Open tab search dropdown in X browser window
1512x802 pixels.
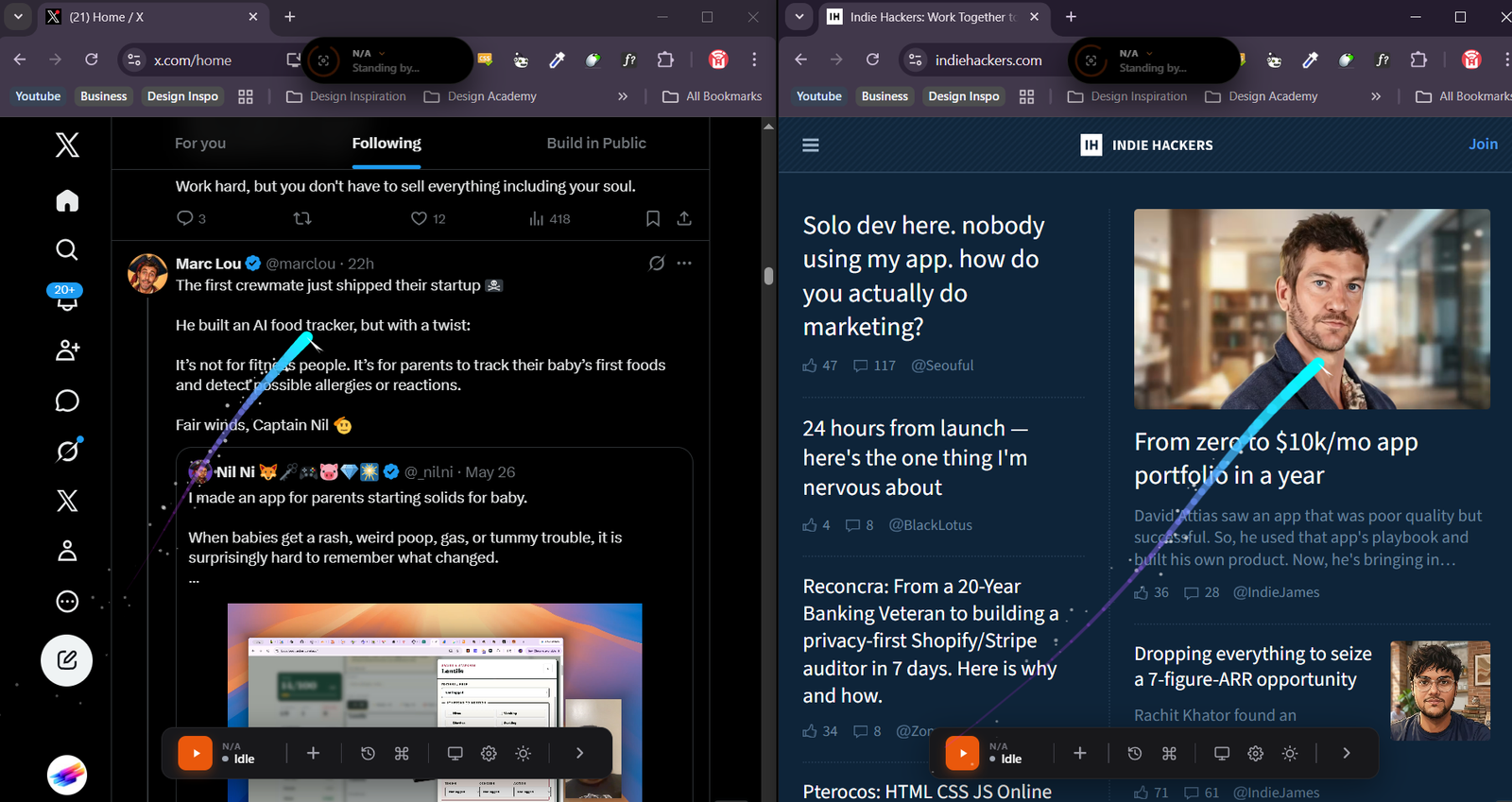(x=18, y=17)
